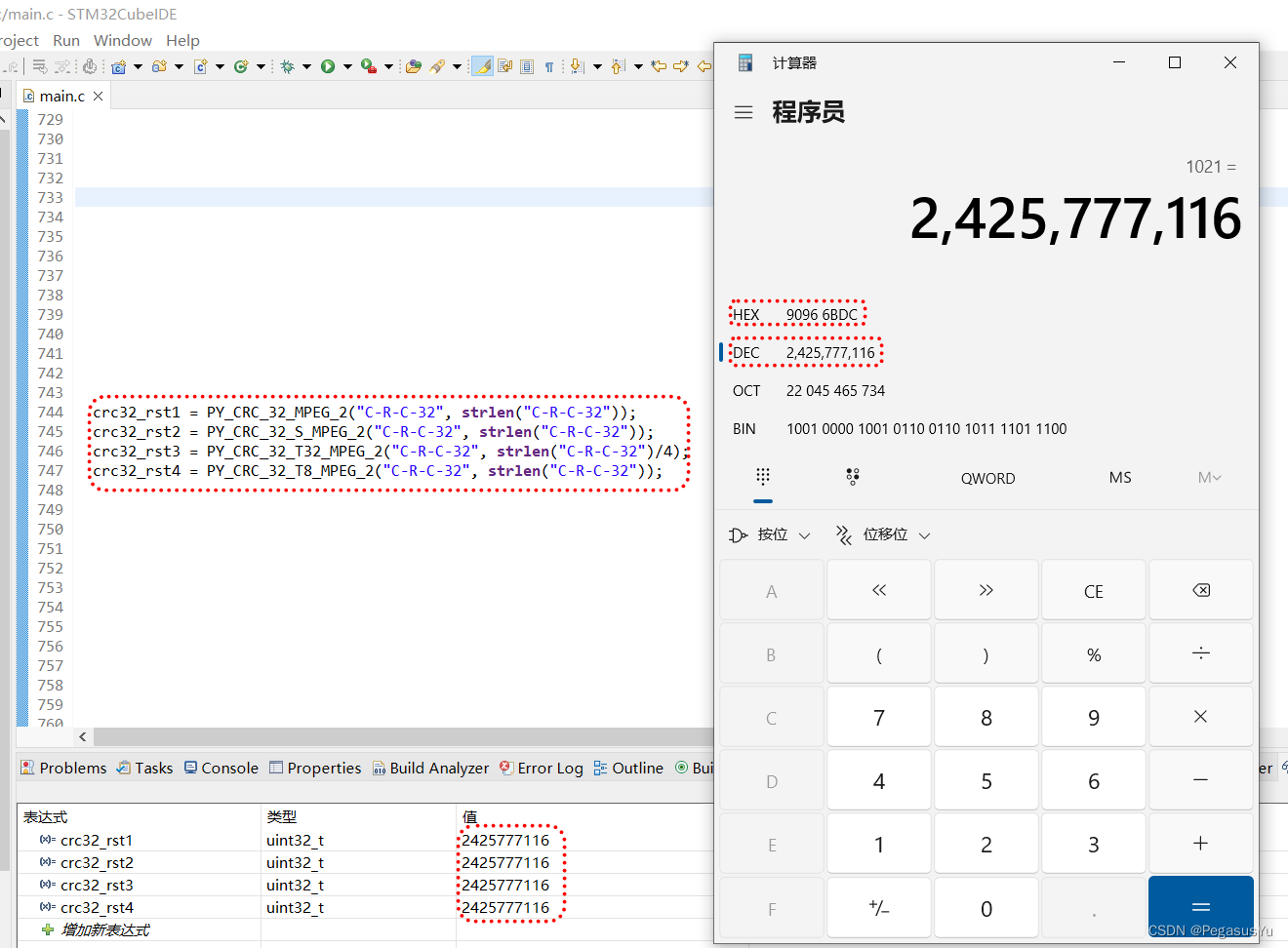Click the New C source file icon
This screenshot has height=948, width=1288.
(x=200, y=66)
